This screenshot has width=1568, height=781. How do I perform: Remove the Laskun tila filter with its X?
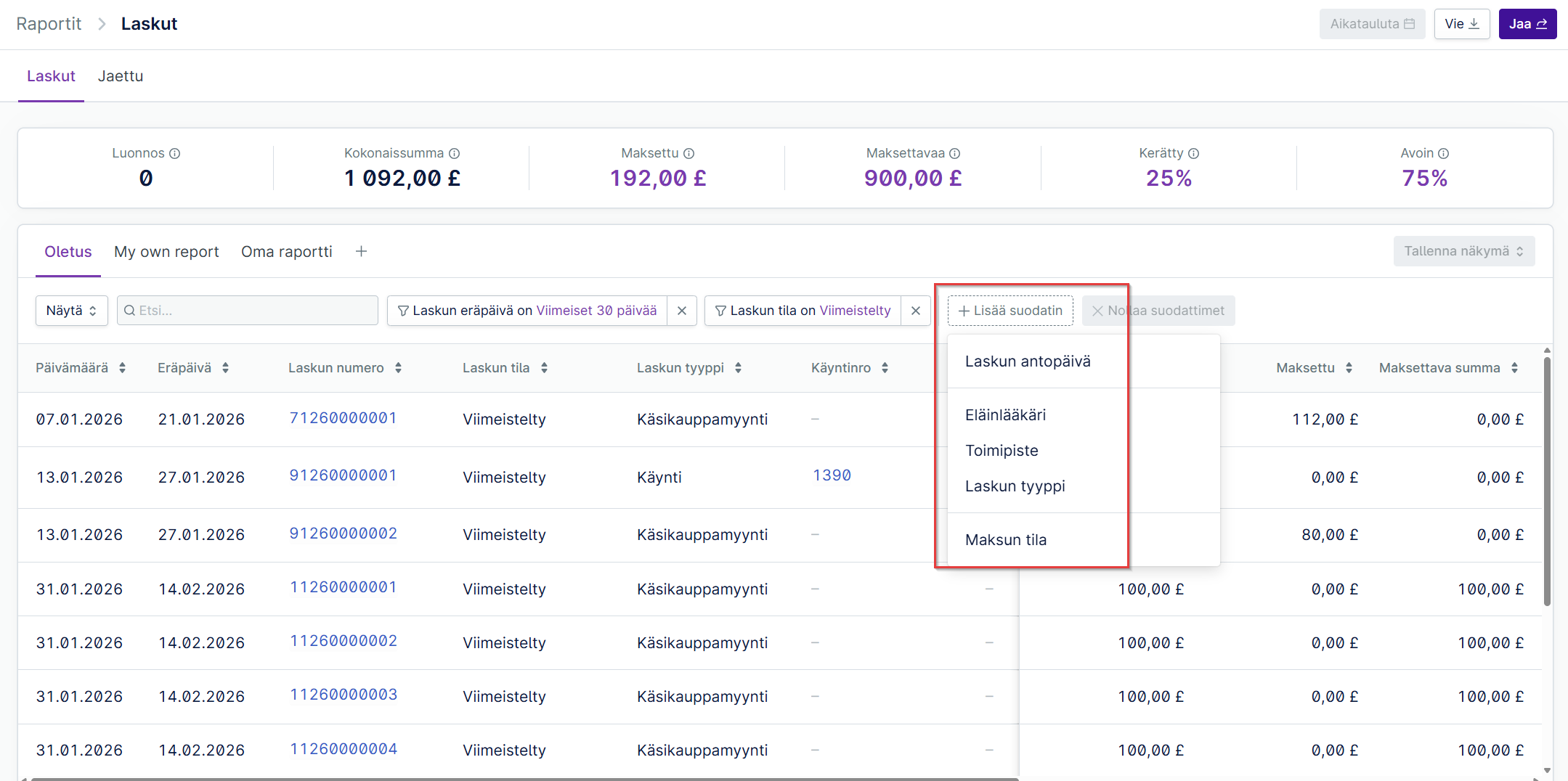coord(916,311)
